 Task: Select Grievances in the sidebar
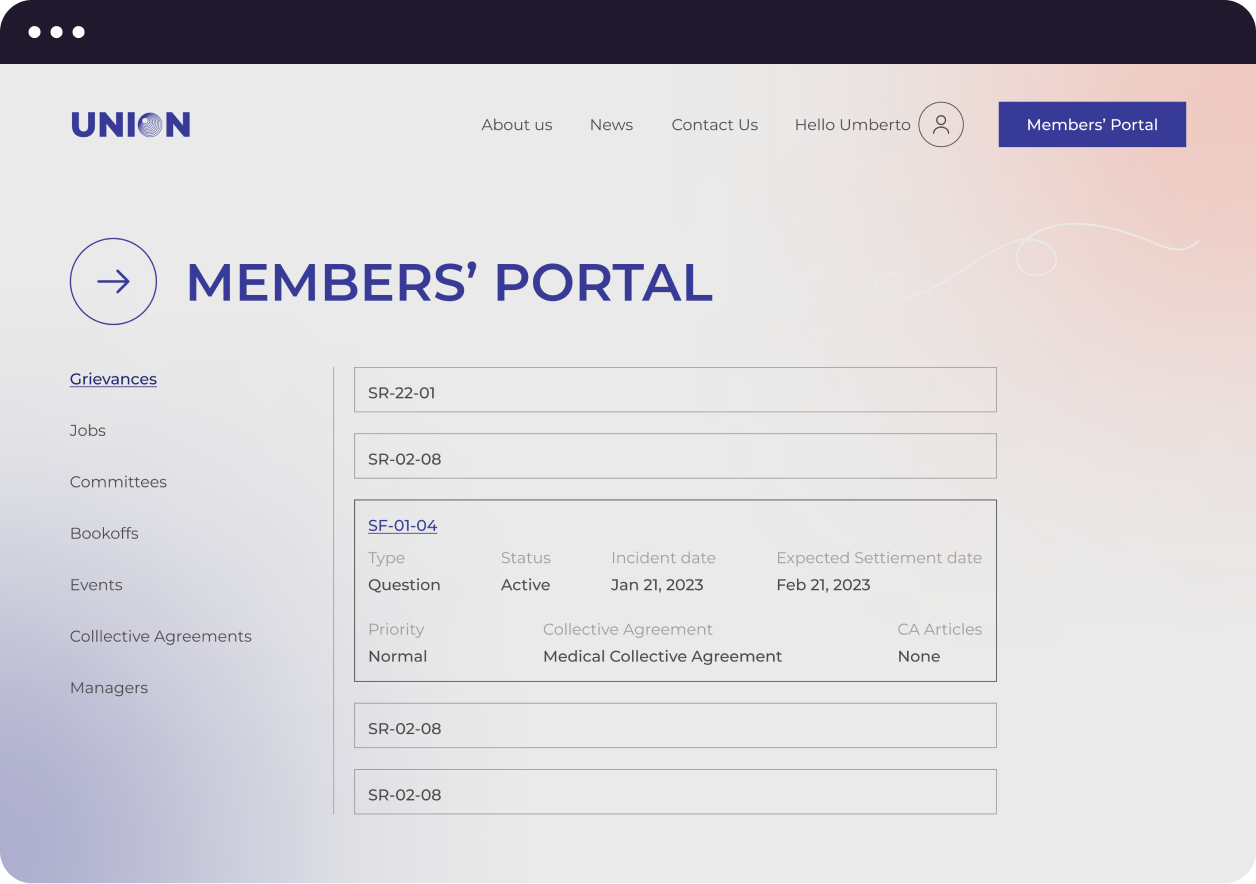(113, 379)
